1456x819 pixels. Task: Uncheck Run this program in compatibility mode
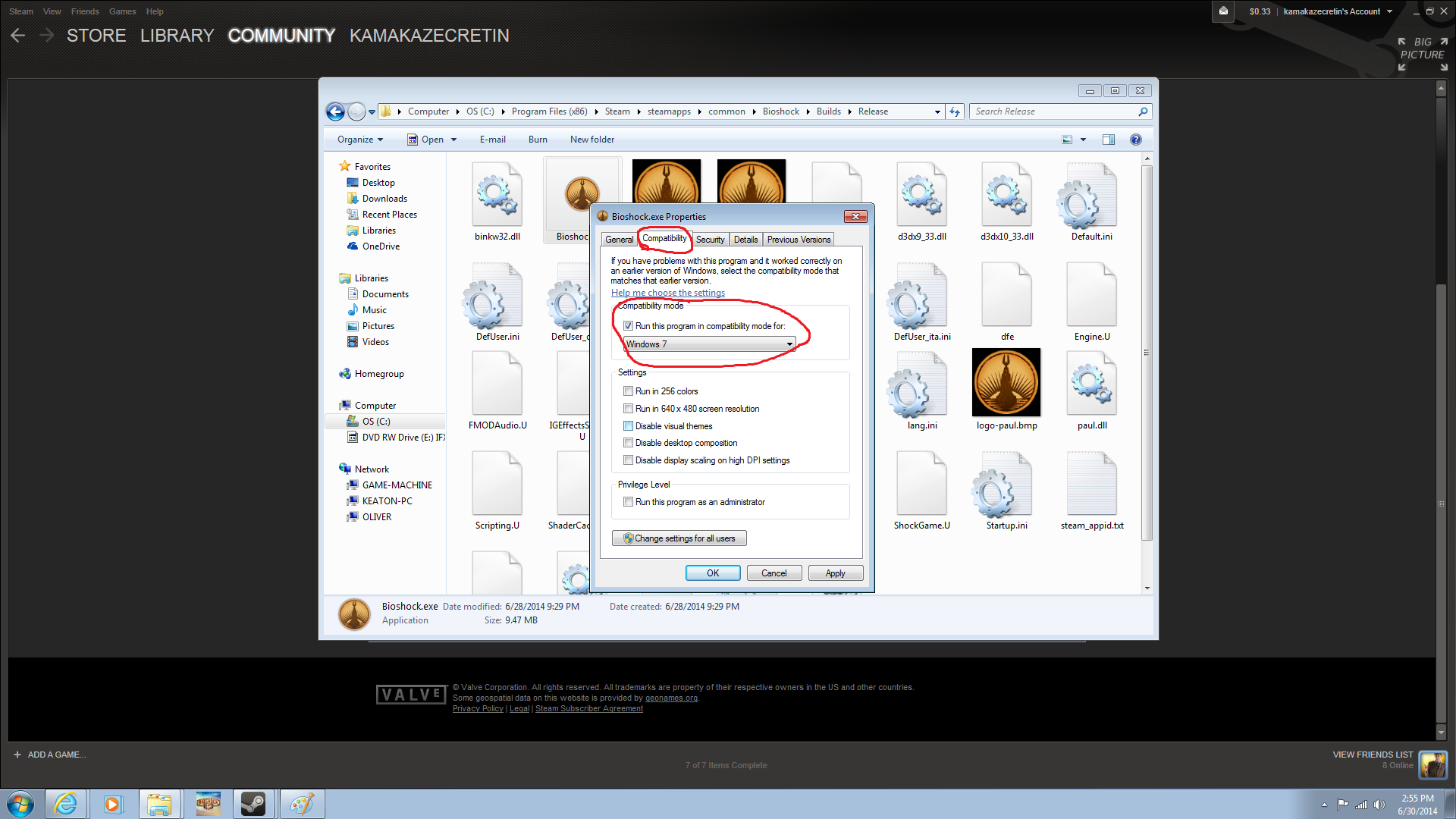(x=628, y=326)
